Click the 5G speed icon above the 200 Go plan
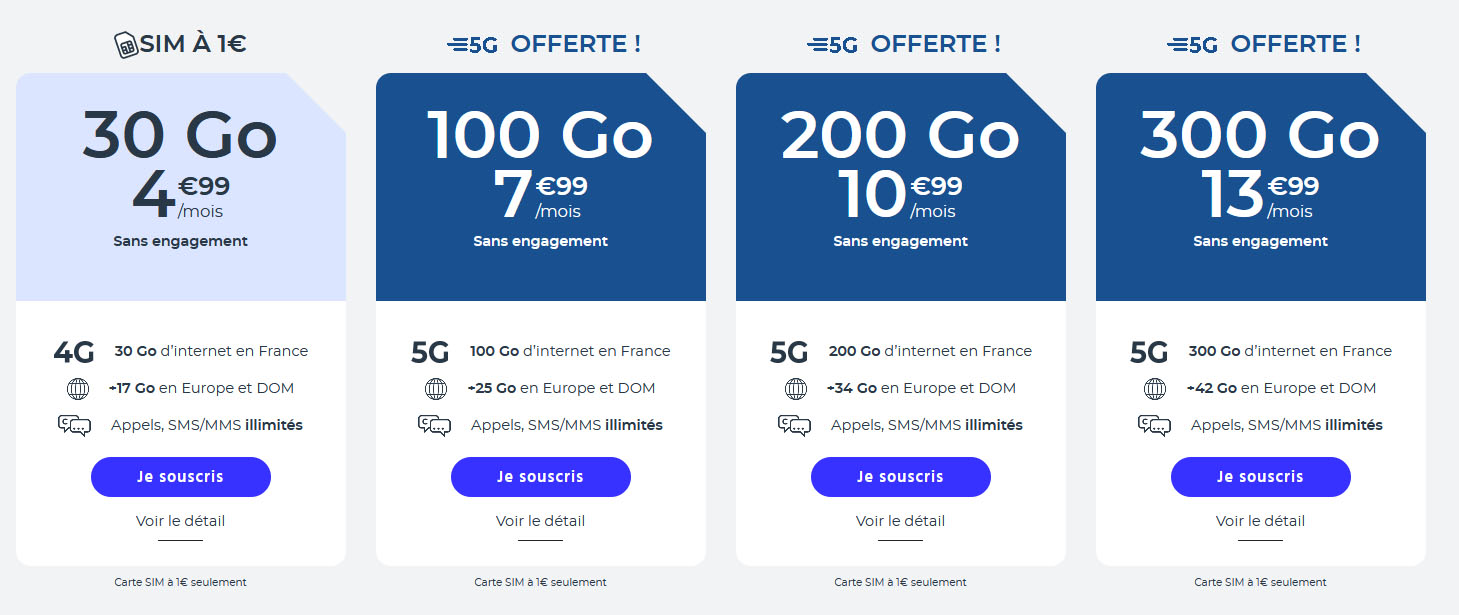The height and width of the screenshot is (615, 1459). [x=832, y=45]
